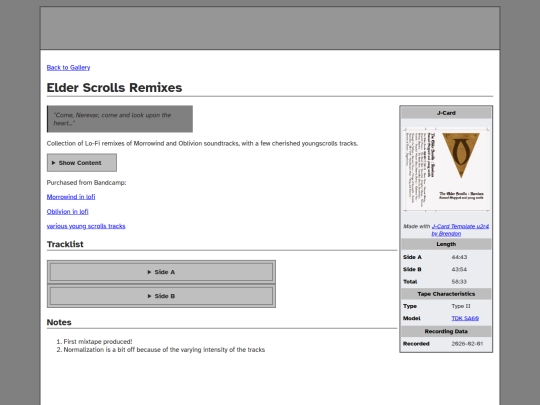This screenshot has height=405, width=540.
Task: View the J-Card cover image thumbnail
Action: 446,169
